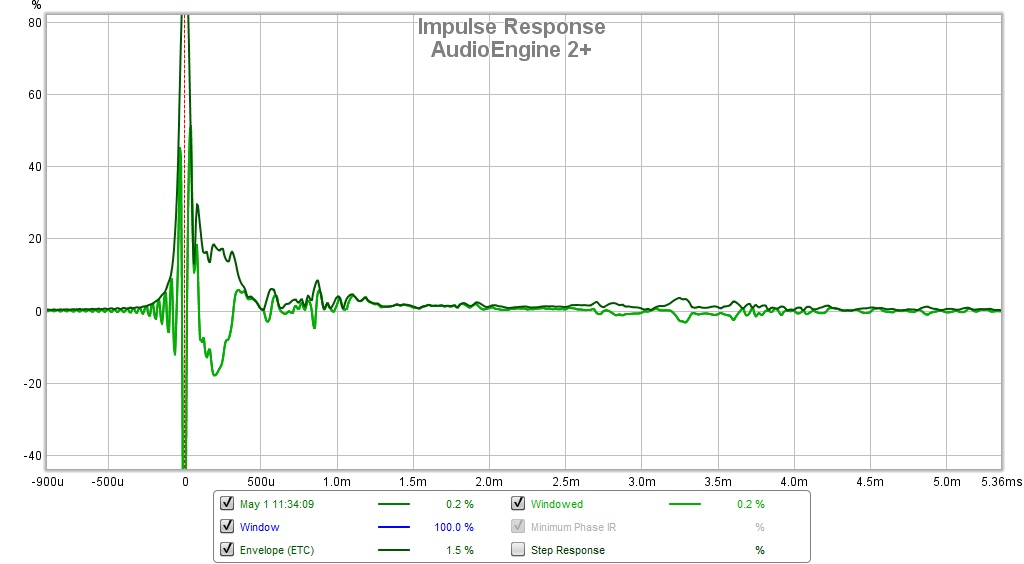Viewport: 1024px width, 564px height.
Task: Click the 0.2 % value for May 1 trace
Action: [460, 504]
